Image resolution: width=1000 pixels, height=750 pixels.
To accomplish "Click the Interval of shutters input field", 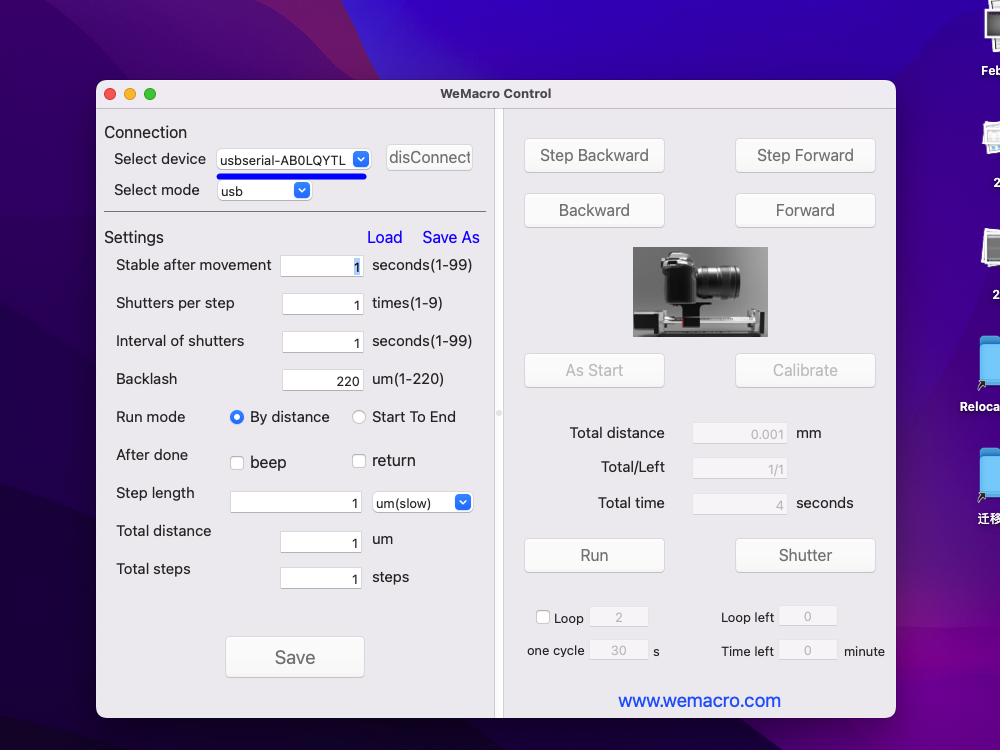I will (x=323, y=342).
